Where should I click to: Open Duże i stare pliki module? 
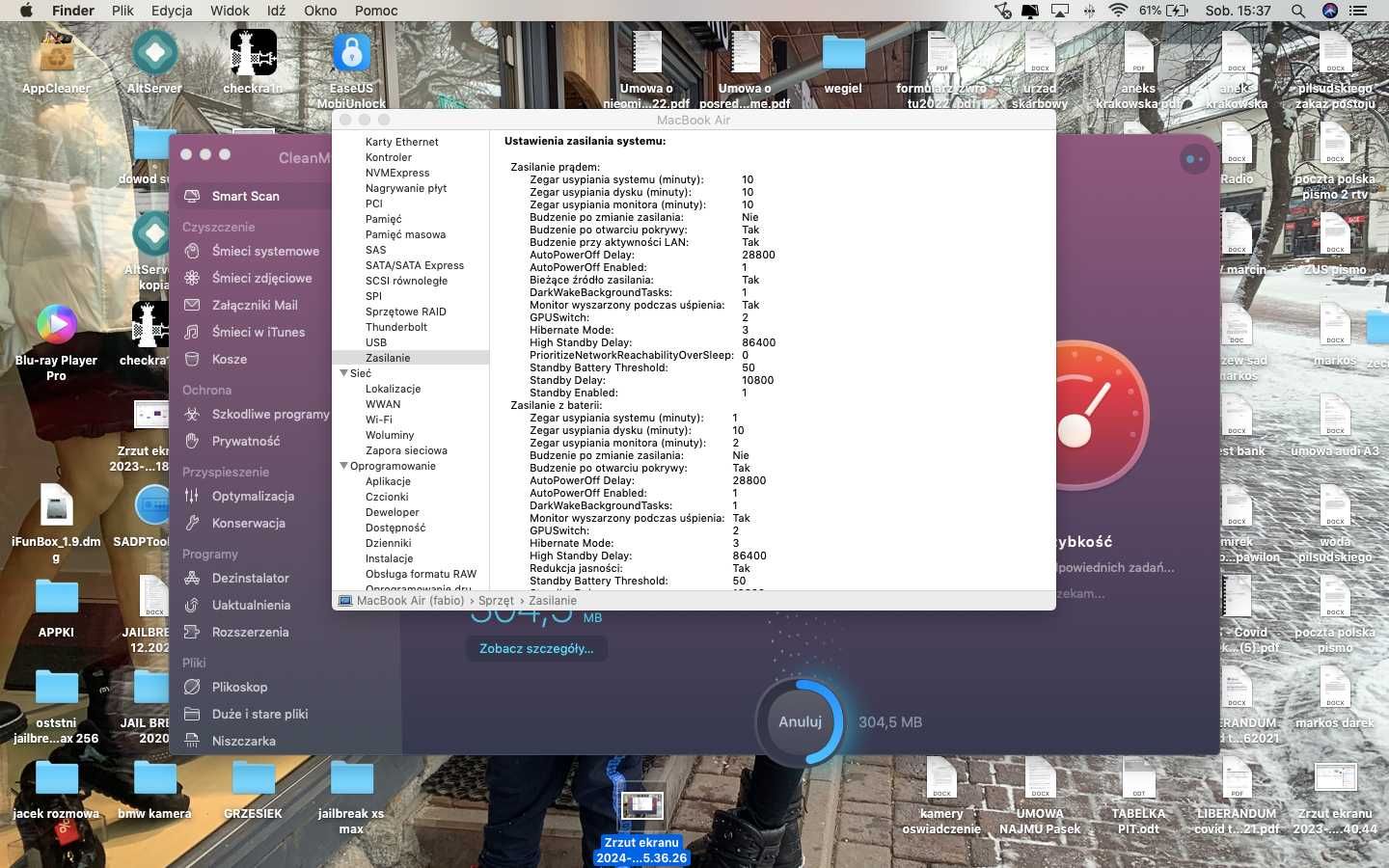click(x=245, y=714)
